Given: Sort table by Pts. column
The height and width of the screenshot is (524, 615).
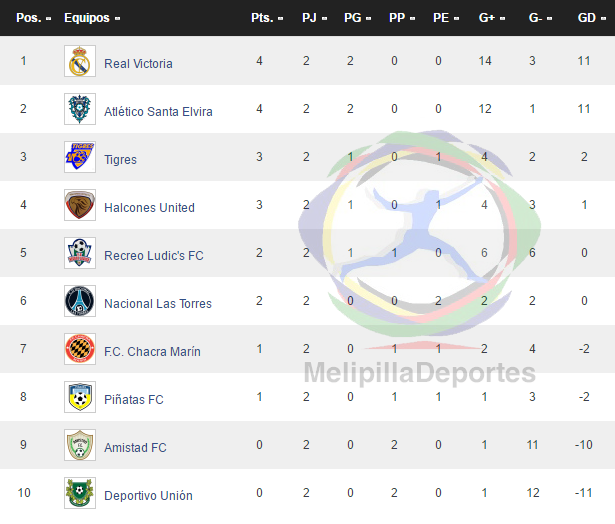Looking at the screenshot, I should click(x=267, y=18).
